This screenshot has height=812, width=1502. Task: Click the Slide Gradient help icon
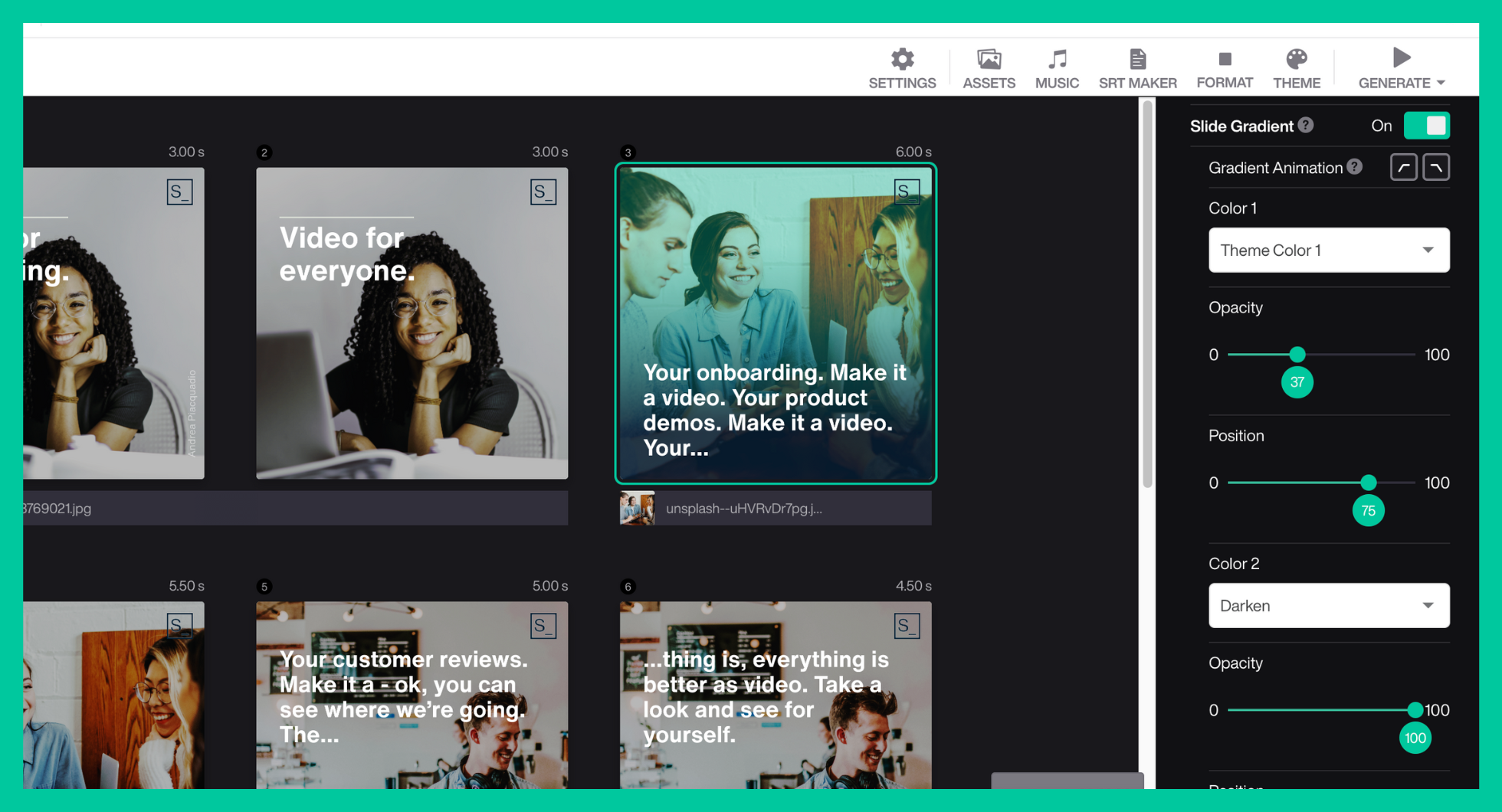point(1307,126)
